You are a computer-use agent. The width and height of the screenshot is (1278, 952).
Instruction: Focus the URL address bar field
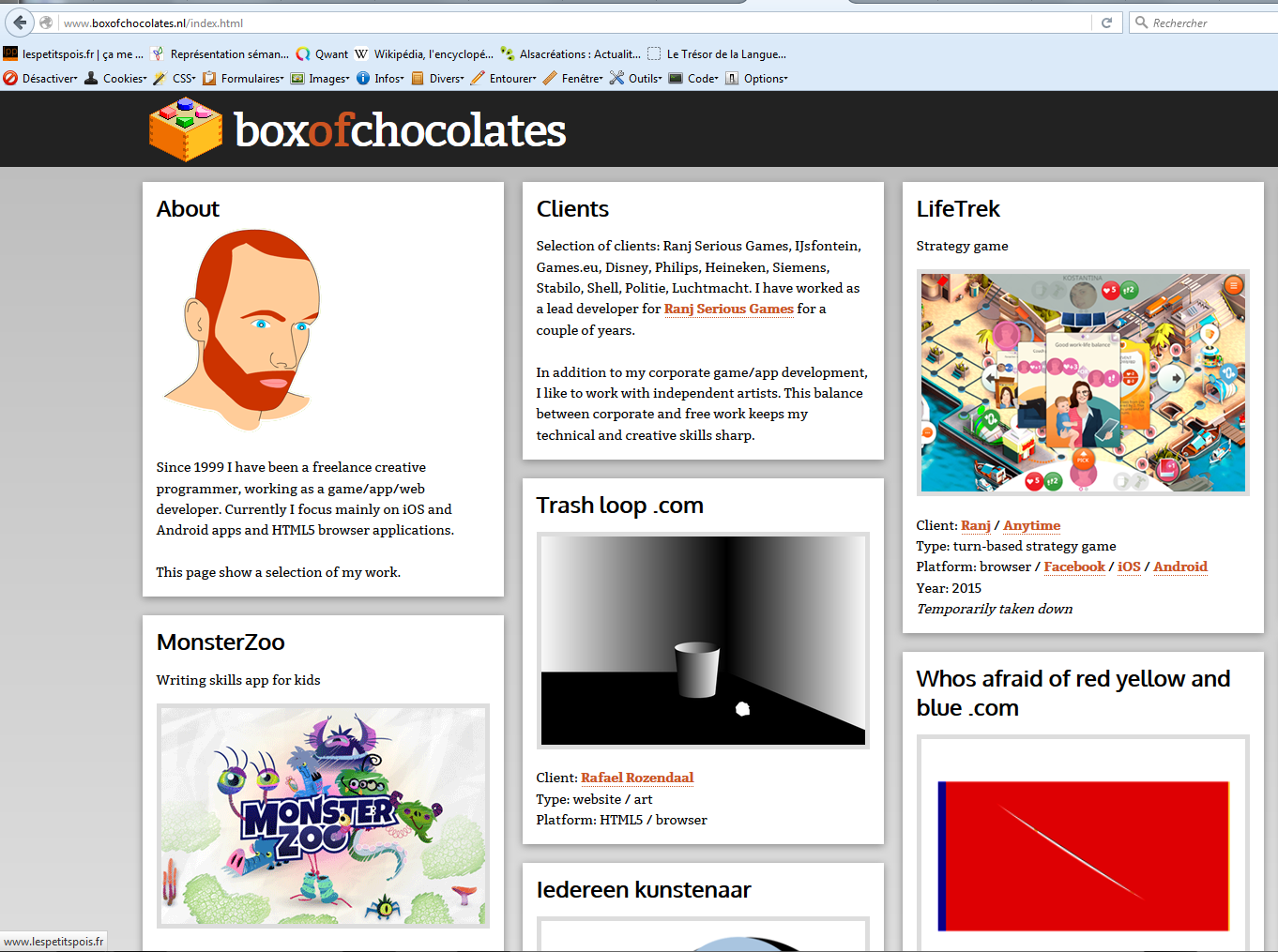click(x=572, y=23)
